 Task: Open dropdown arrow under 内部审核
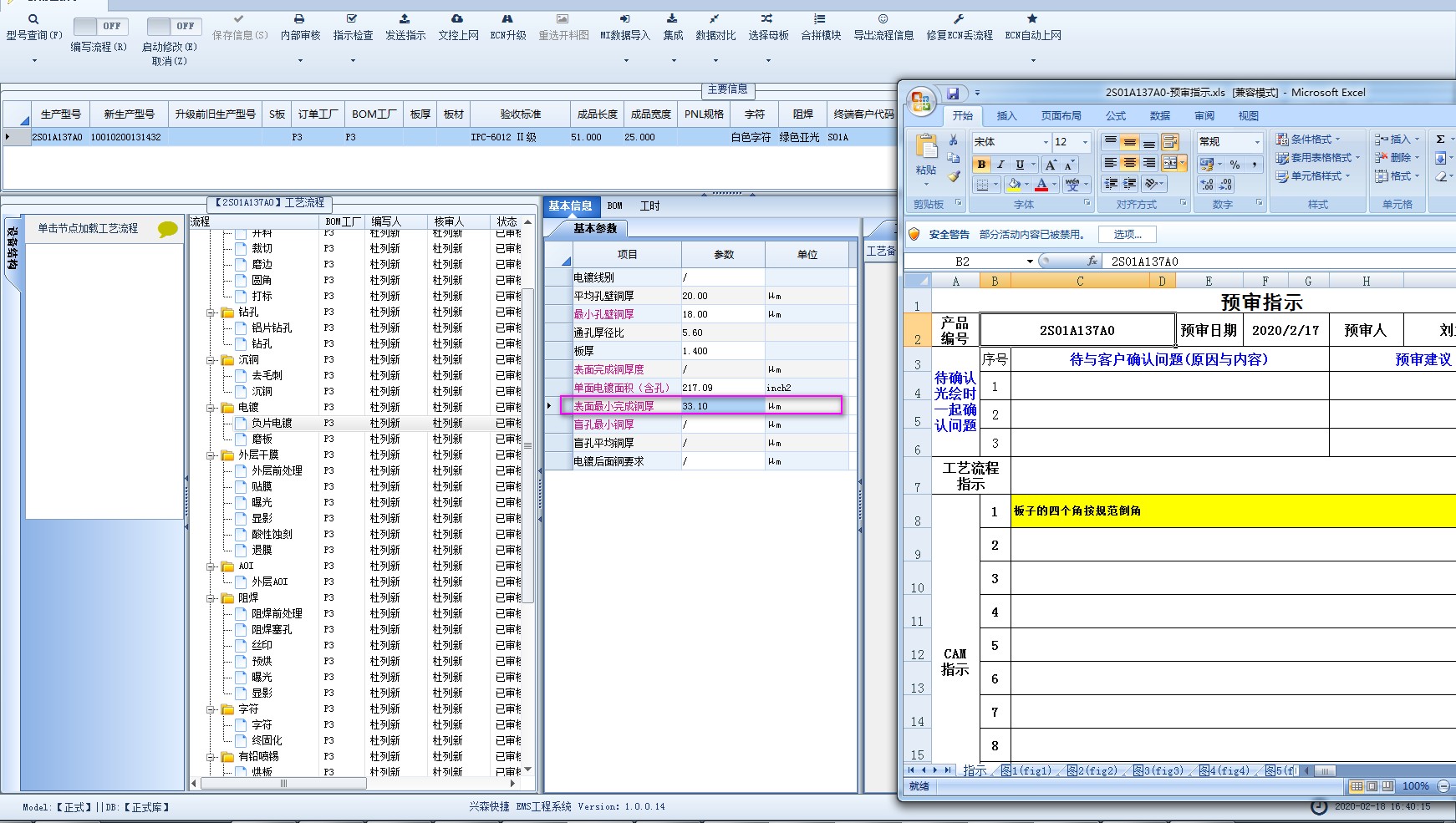[300, 61]
